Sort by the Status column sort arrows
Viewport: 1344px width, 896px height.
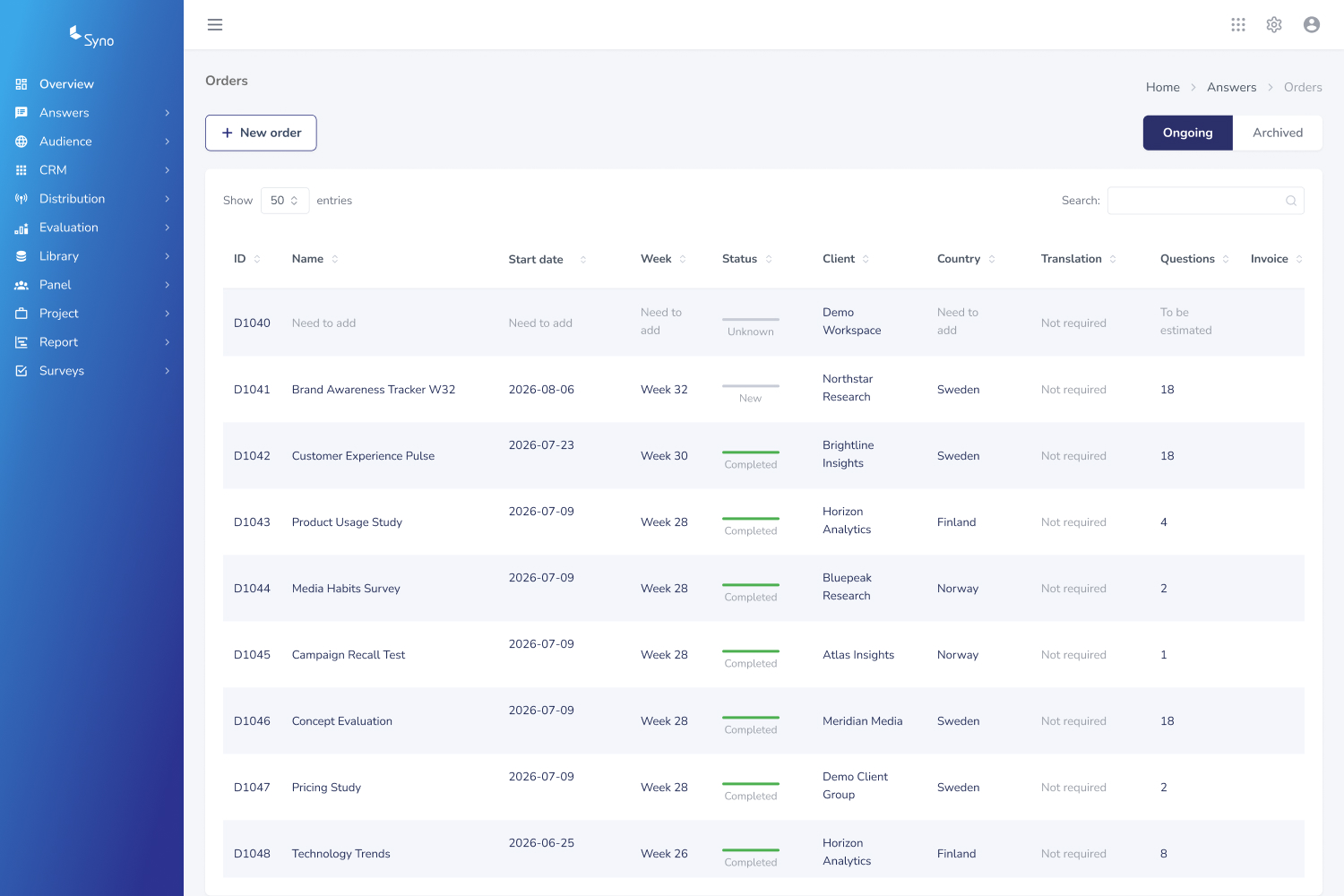coord(769,259)
